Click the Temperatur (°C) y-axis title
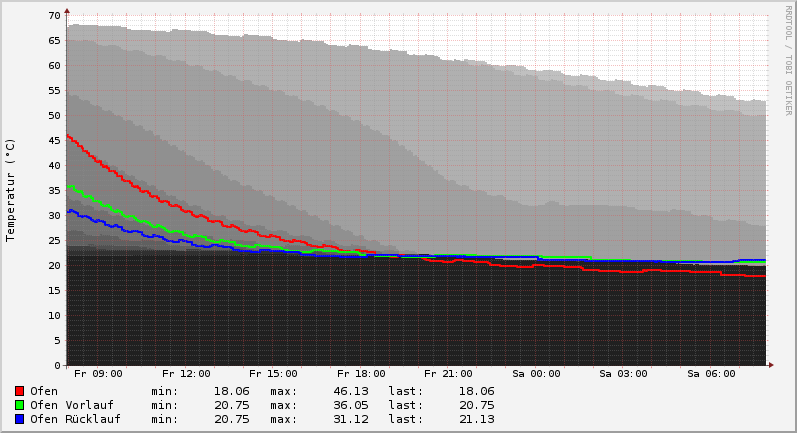 tap(11, 190)
